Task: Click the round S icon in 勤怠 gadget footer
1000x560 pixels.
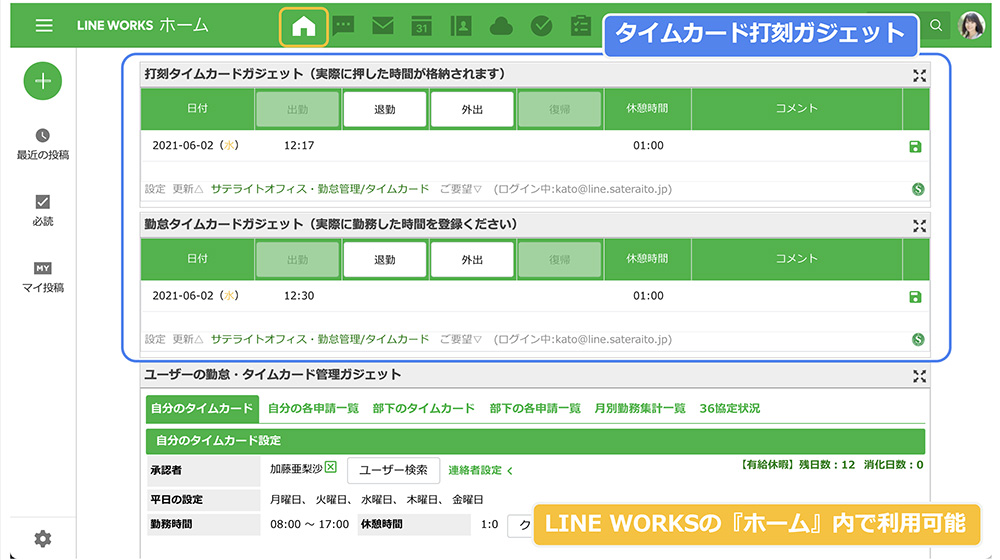Action: pos(918,339)
